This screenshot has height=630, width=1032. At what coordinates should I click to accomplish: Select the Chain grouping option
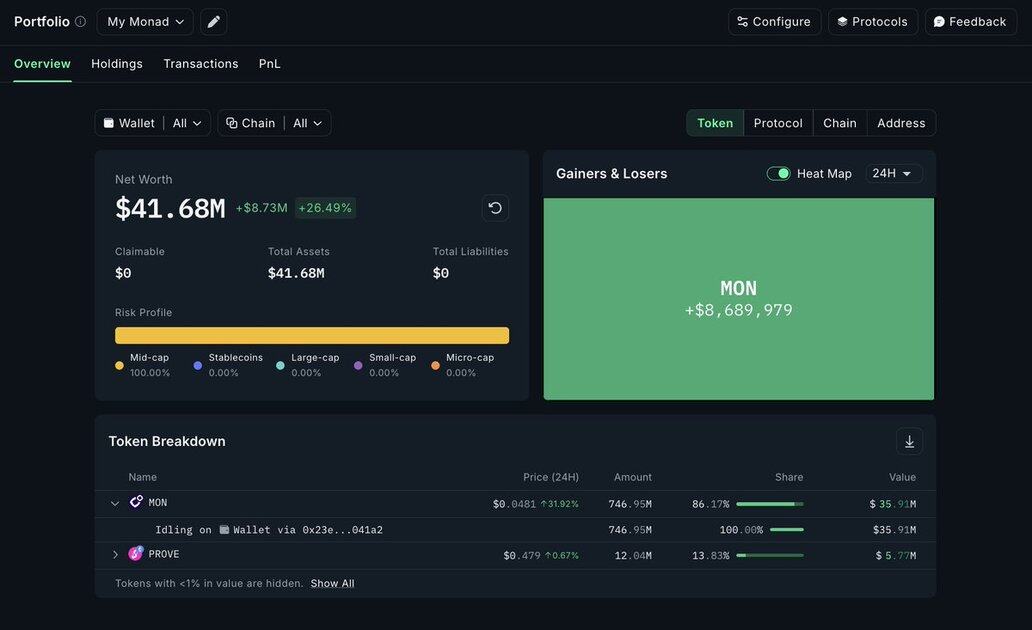839,123
